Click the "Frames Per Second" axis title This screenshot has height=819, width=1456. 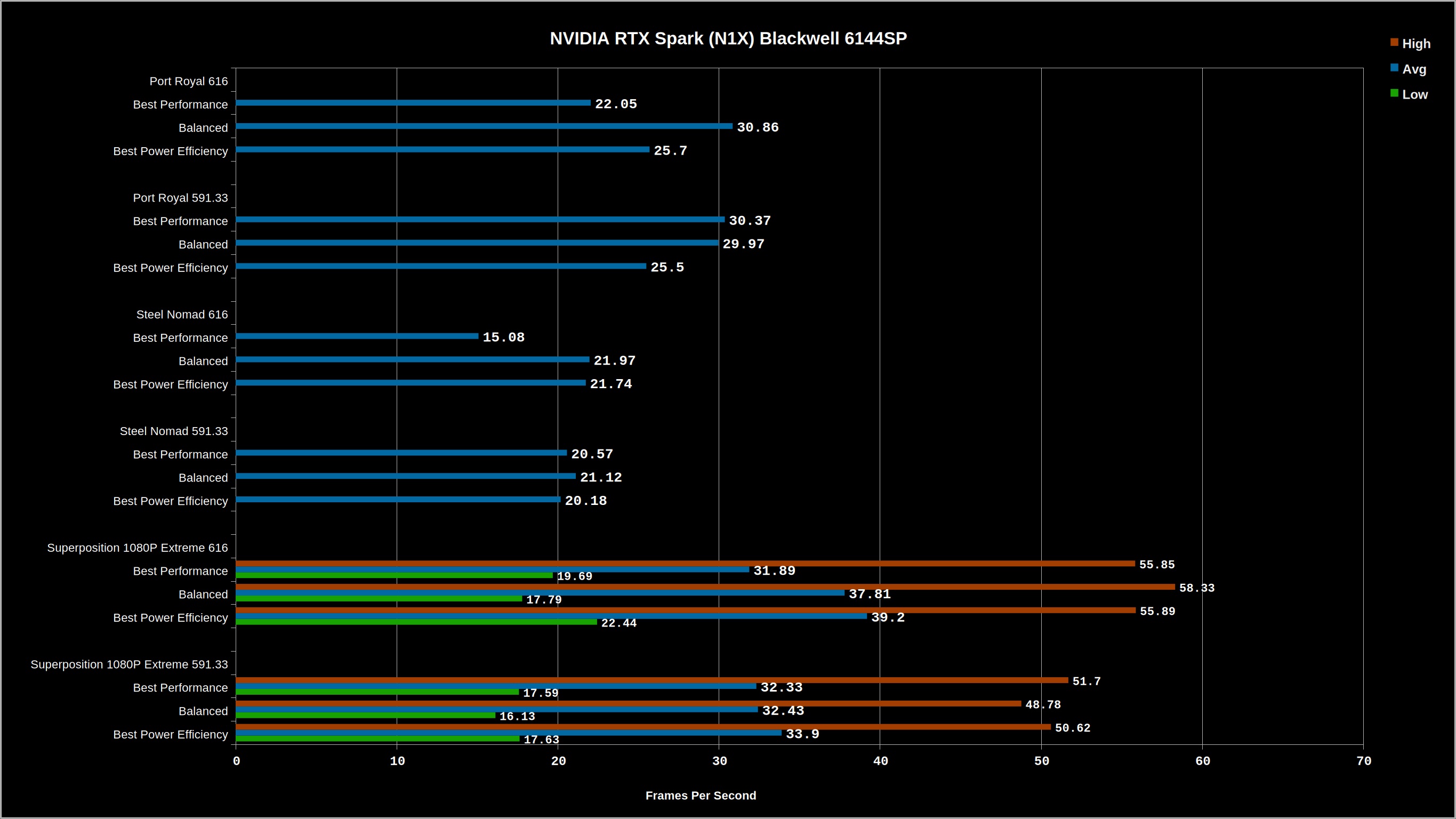pos(701,795)
